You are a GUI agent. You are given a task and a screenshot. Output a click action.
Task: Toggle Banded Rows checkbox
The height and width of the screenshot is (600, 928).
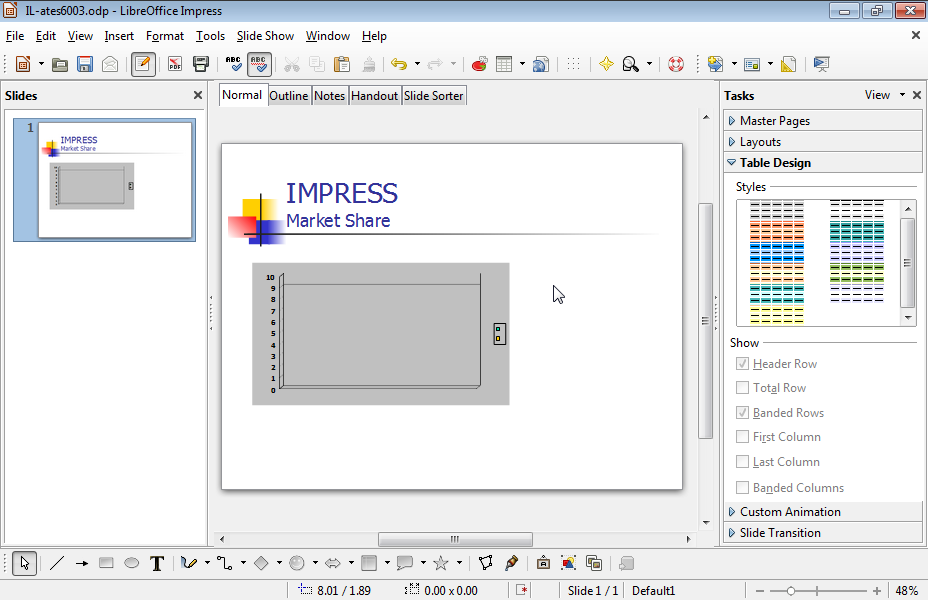(x=742, y=412)
